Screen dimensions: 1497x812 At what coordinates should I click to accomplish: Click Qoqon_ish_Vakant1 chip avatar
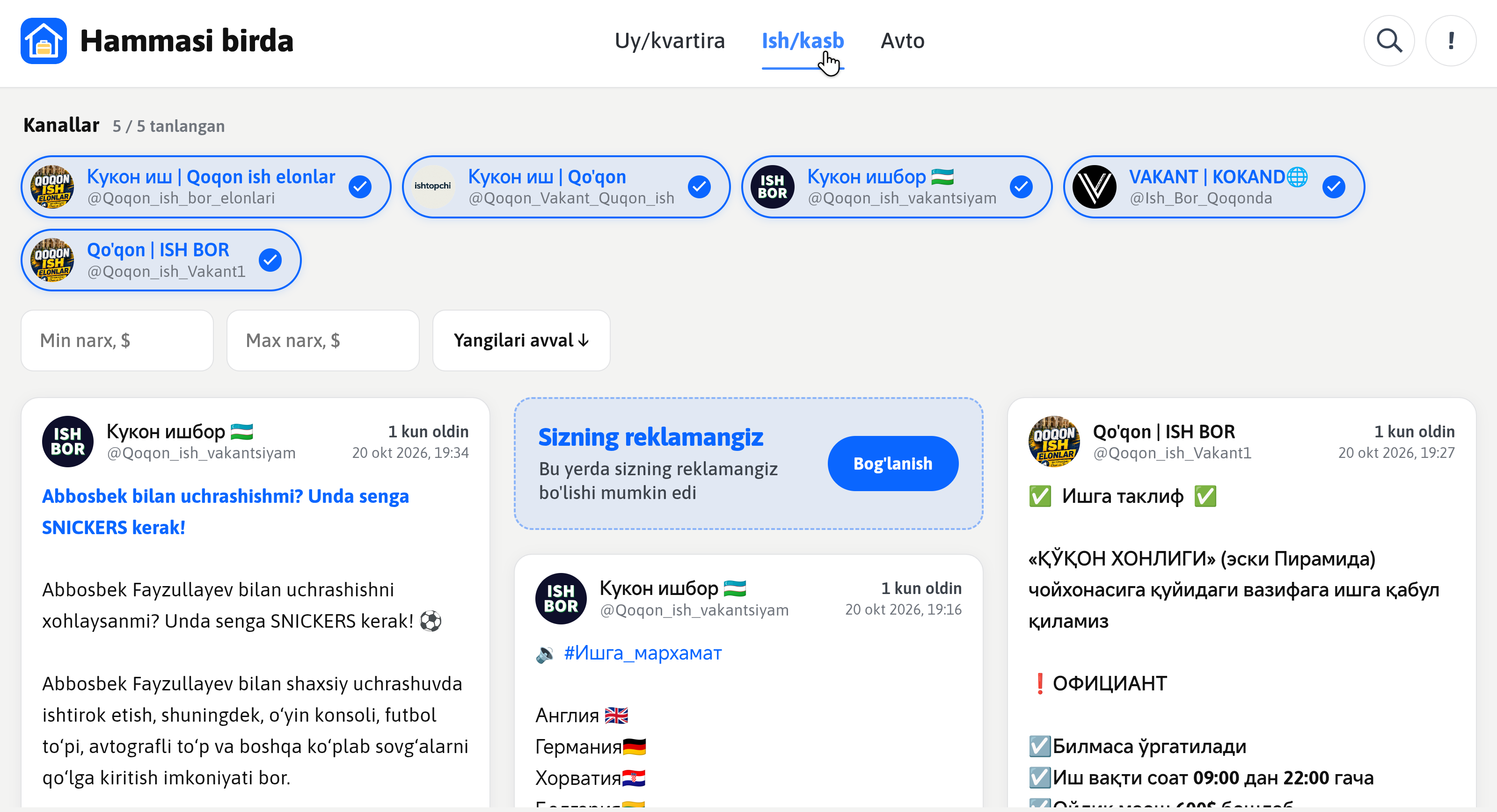[x=52, y=260]
